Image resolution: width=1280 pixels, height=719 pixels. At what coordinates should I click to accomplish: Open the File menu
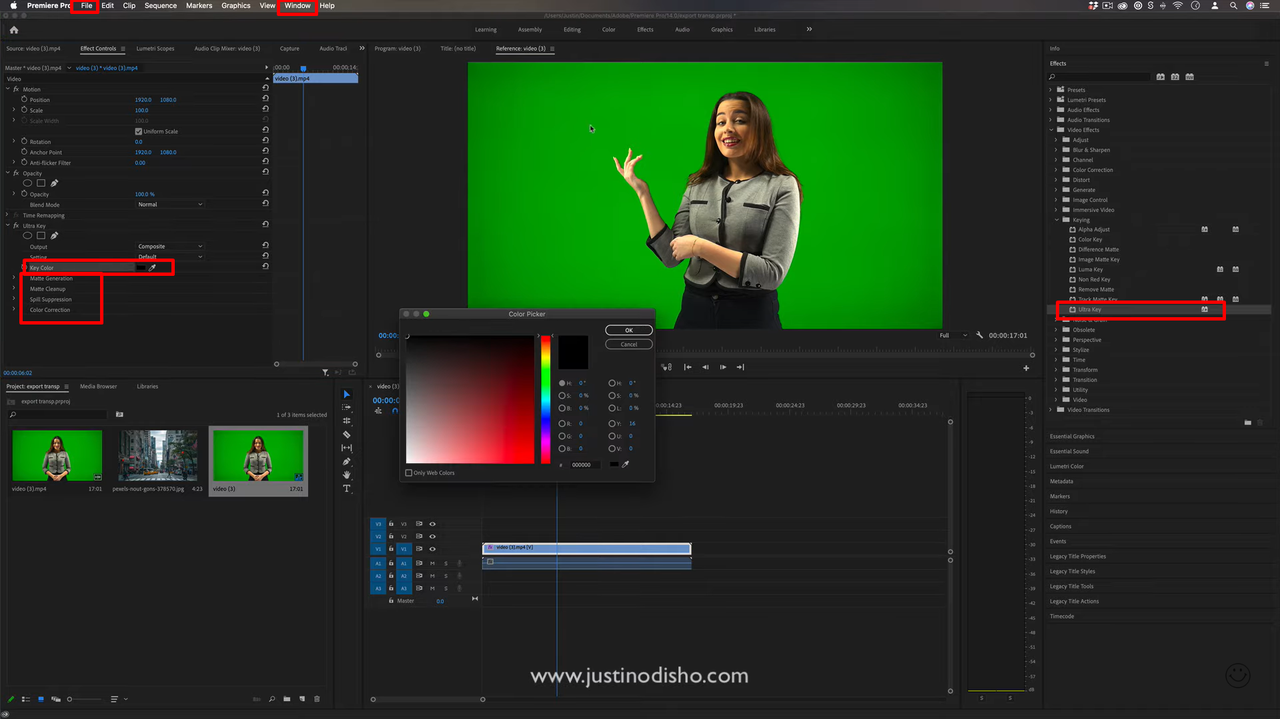tap(87, 6)
